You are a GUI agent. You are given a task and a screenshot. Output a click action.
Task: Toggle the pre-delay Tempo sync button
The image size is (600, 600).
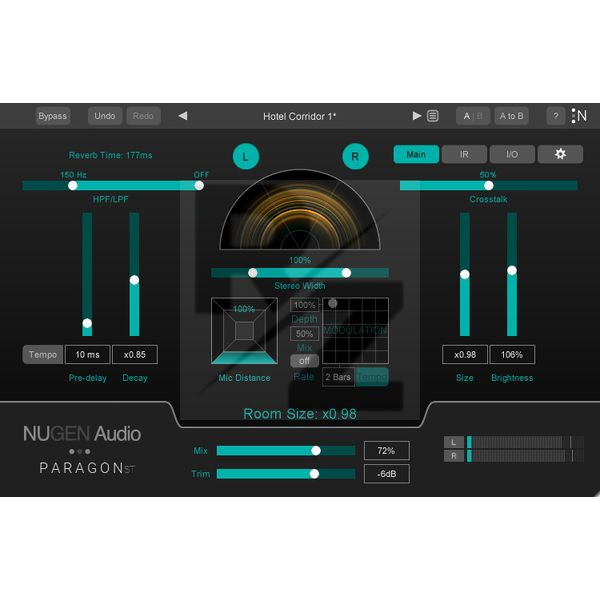click(x=42, y=354)
